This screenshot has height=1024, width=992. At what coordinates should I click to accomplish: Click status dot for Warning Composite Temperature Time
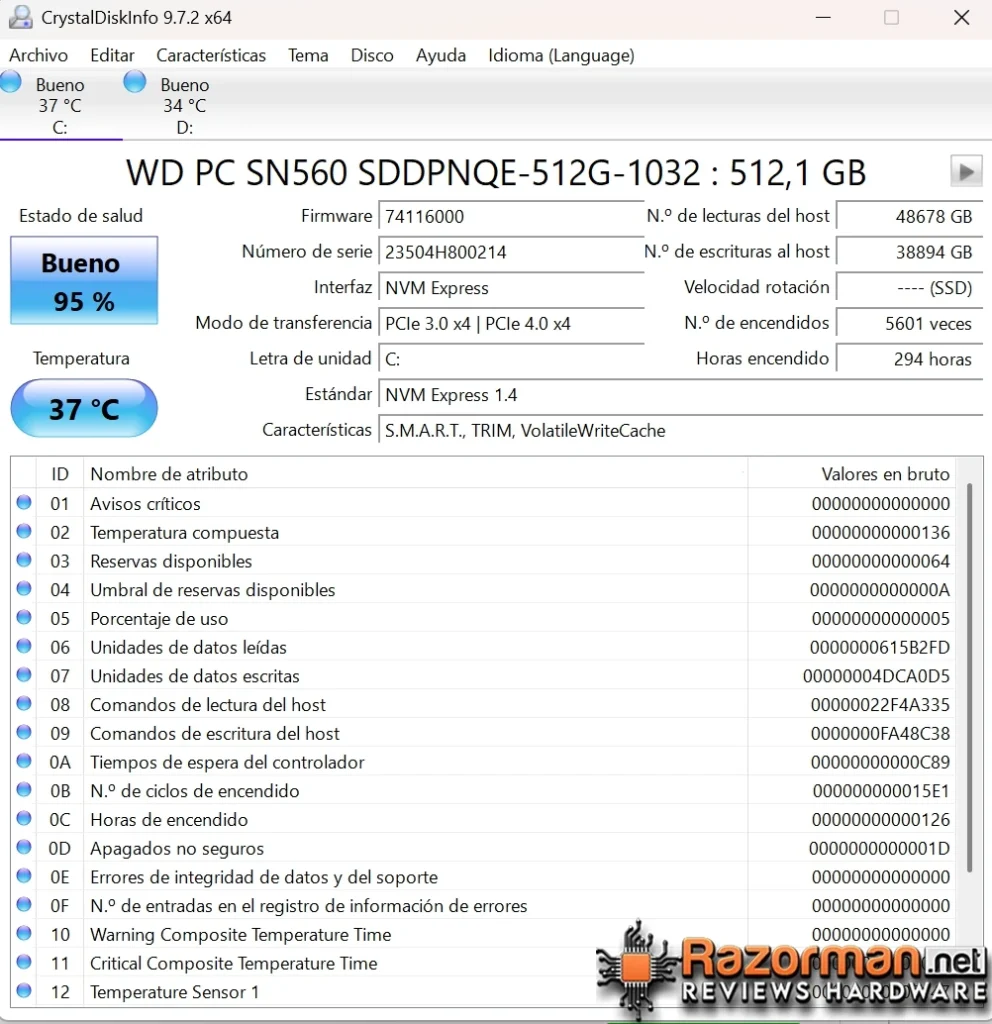24,933
